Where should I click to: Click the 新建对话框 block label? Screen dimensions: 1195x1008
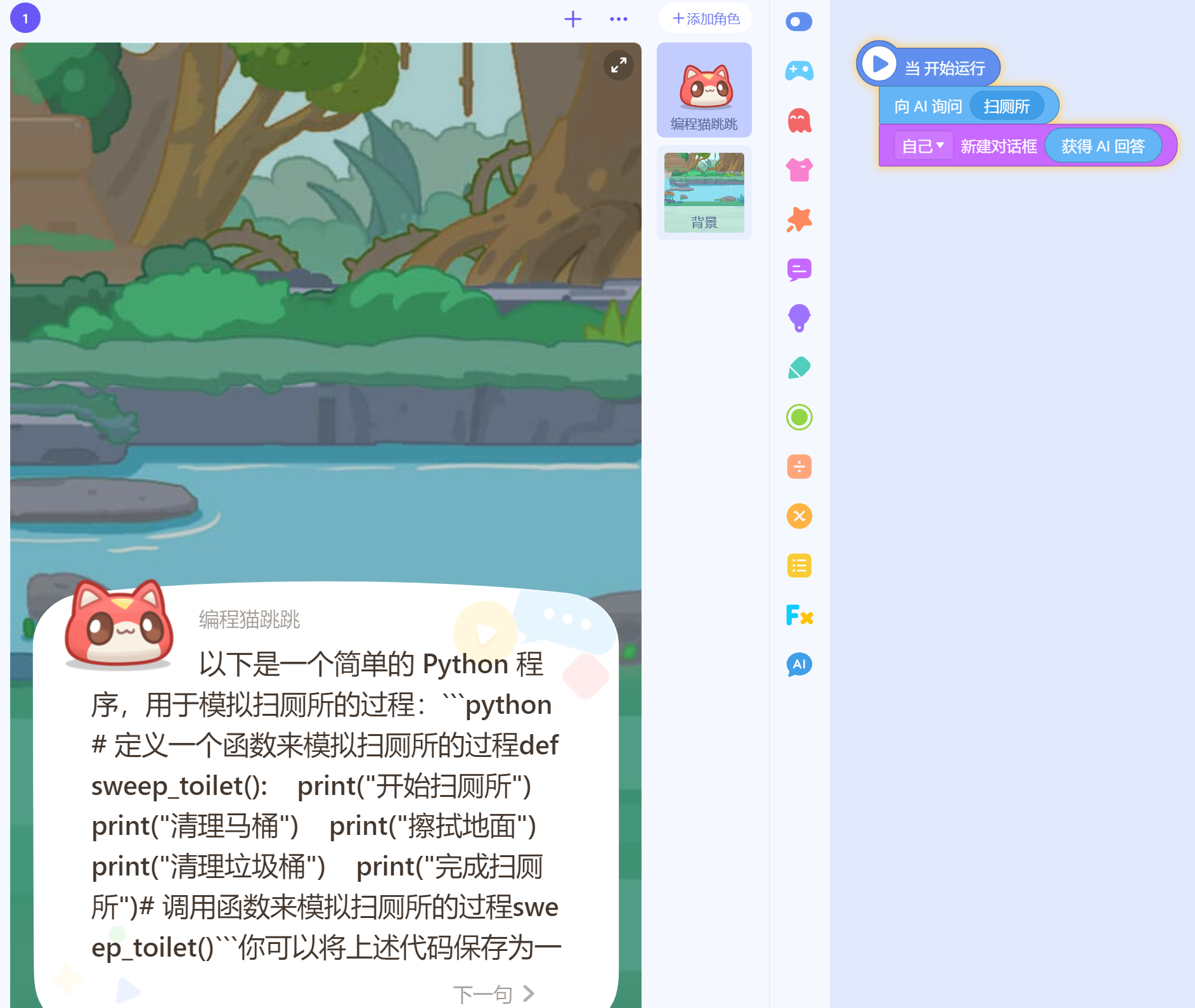(998, 146)
